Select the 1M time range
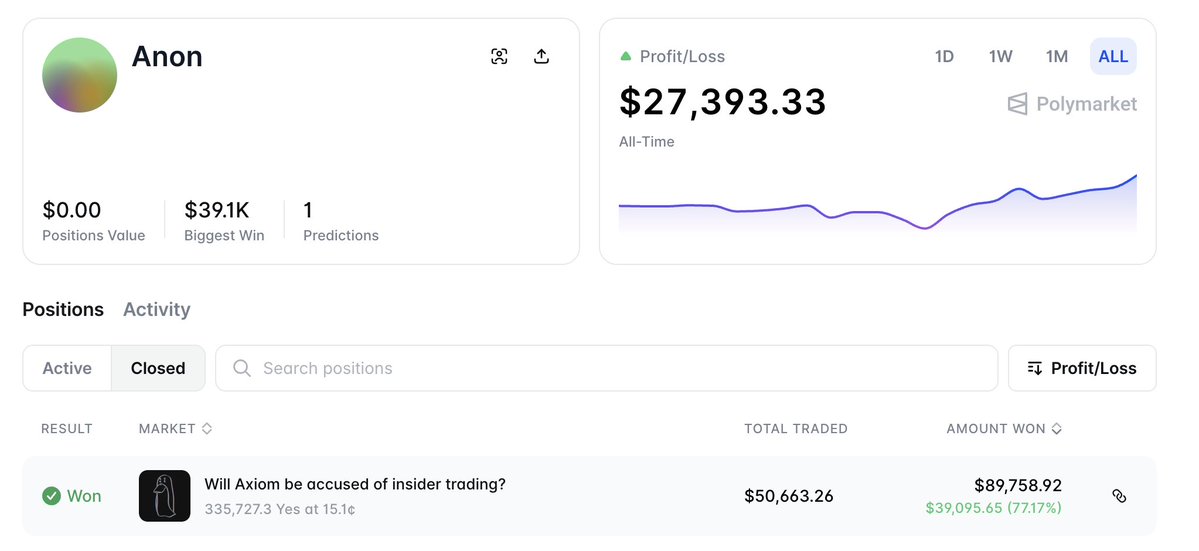Viewport: 1199px width, 551px height. click(x=1057, y=57)
